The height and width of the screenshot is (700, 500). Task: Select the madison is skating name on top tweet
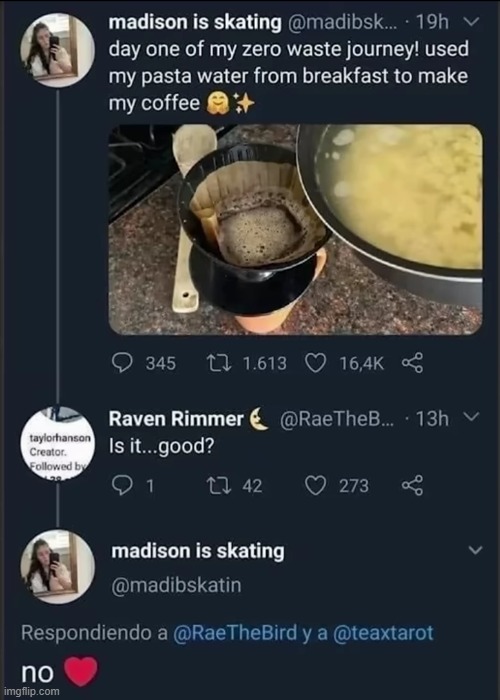(196, 23)
